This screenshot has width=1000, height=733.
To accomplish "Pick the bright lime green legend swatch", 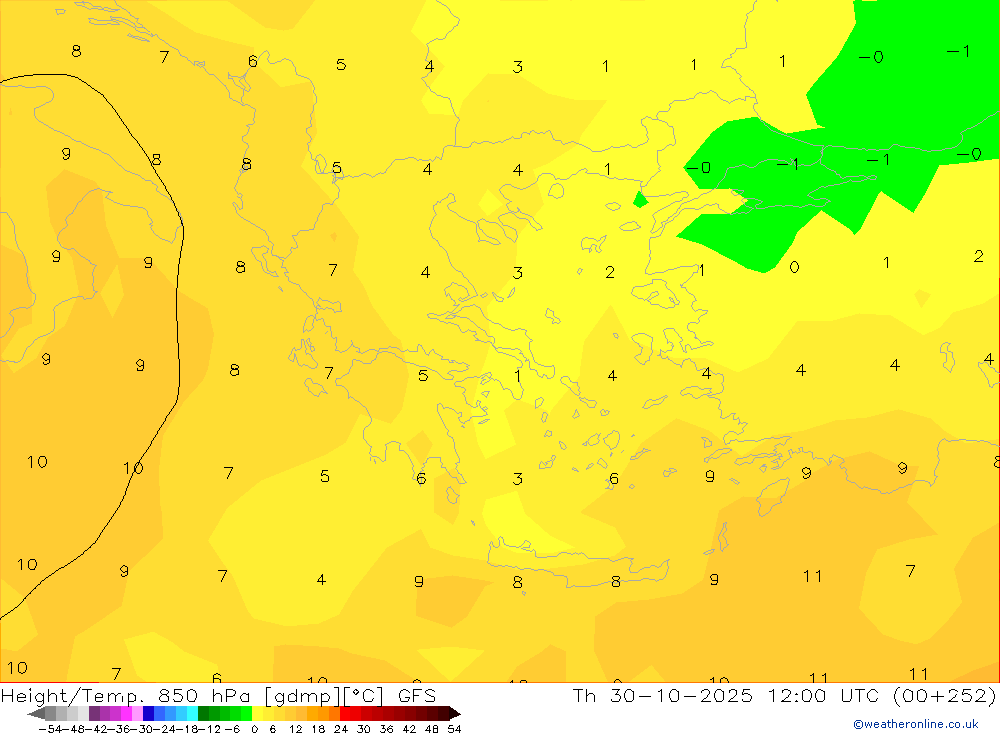I will [x=246, y=713].
